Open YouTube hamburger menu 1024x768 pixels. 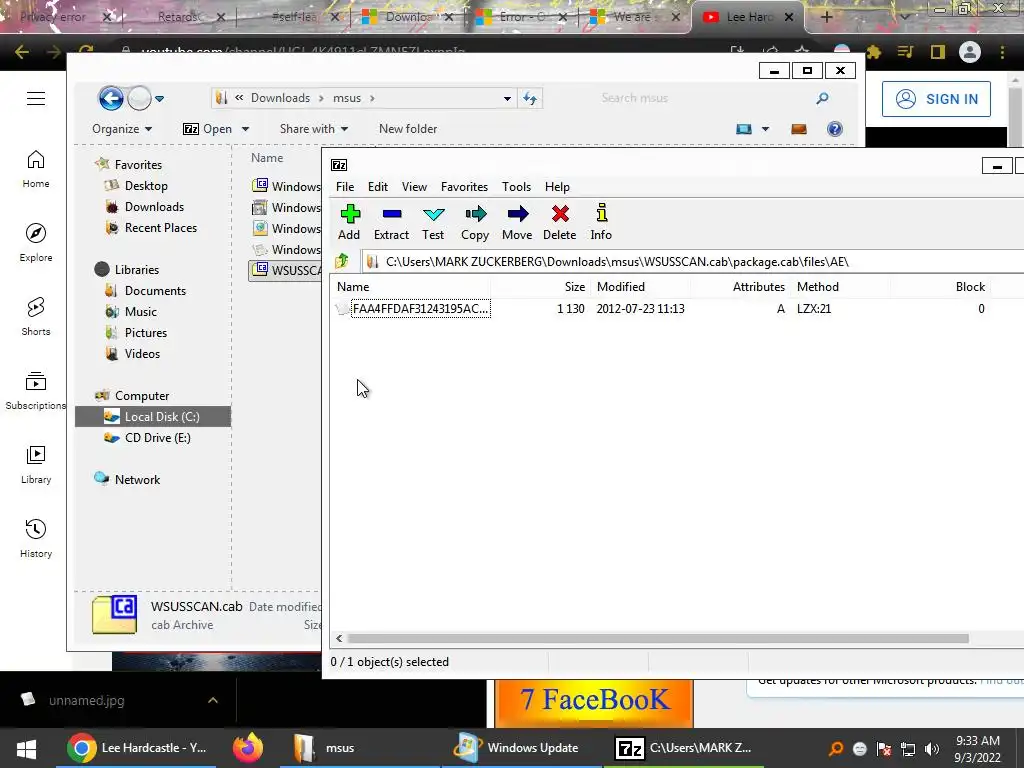click(36, 99)
